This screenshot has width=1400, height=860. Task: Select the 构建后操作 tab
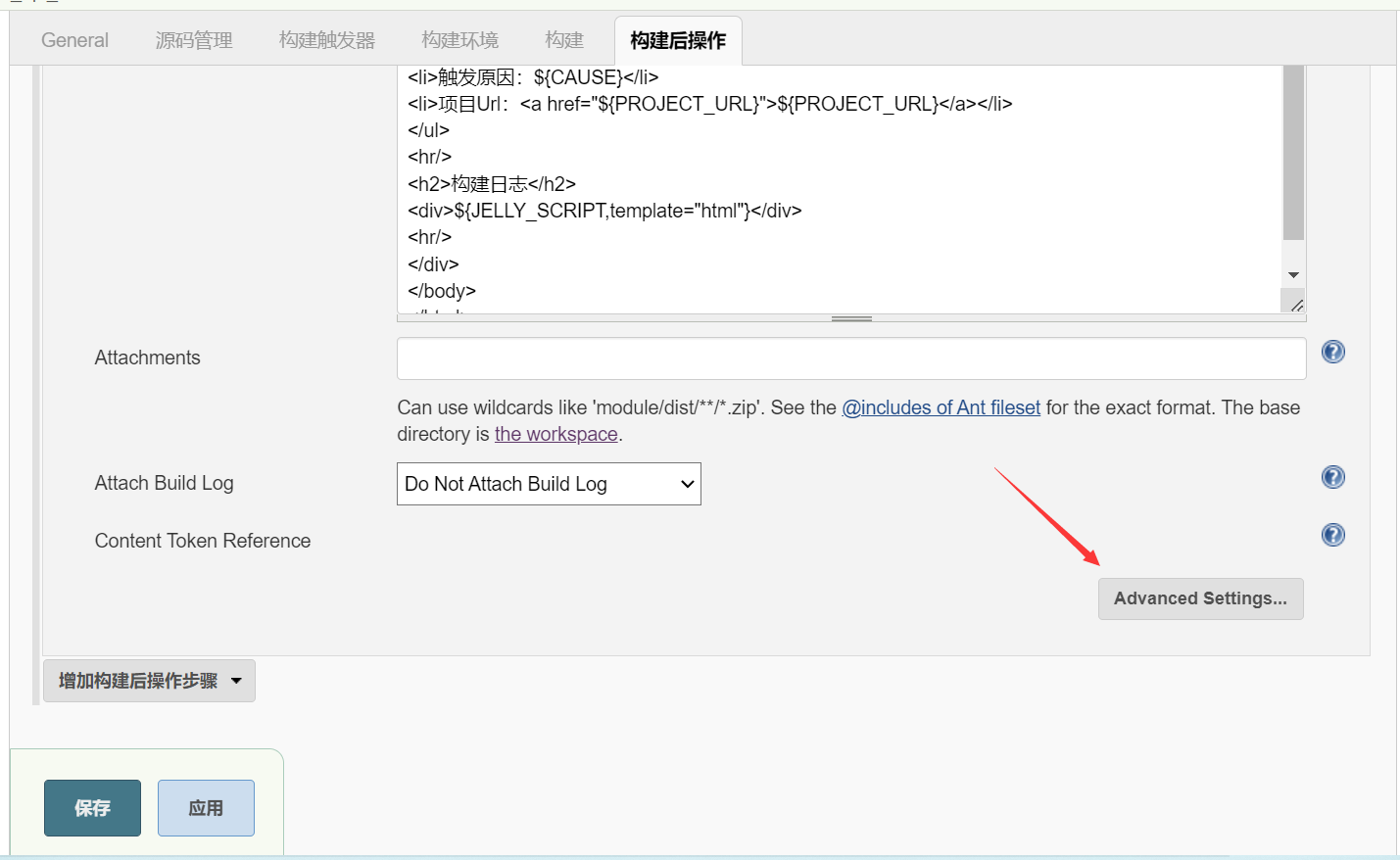pos(678,40)
